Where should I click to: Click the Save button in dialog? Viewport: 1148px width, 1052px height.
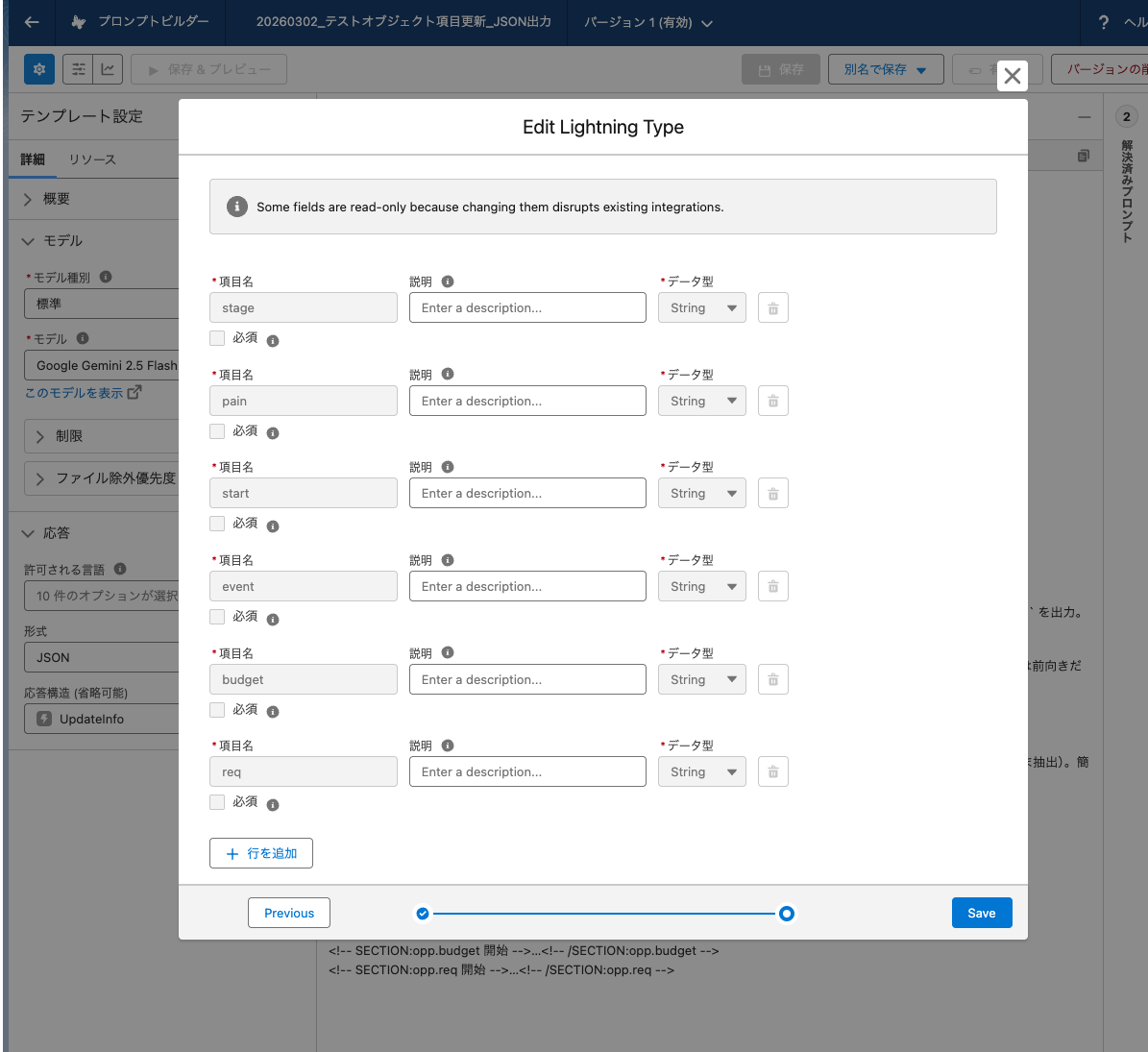click(981, 913)
